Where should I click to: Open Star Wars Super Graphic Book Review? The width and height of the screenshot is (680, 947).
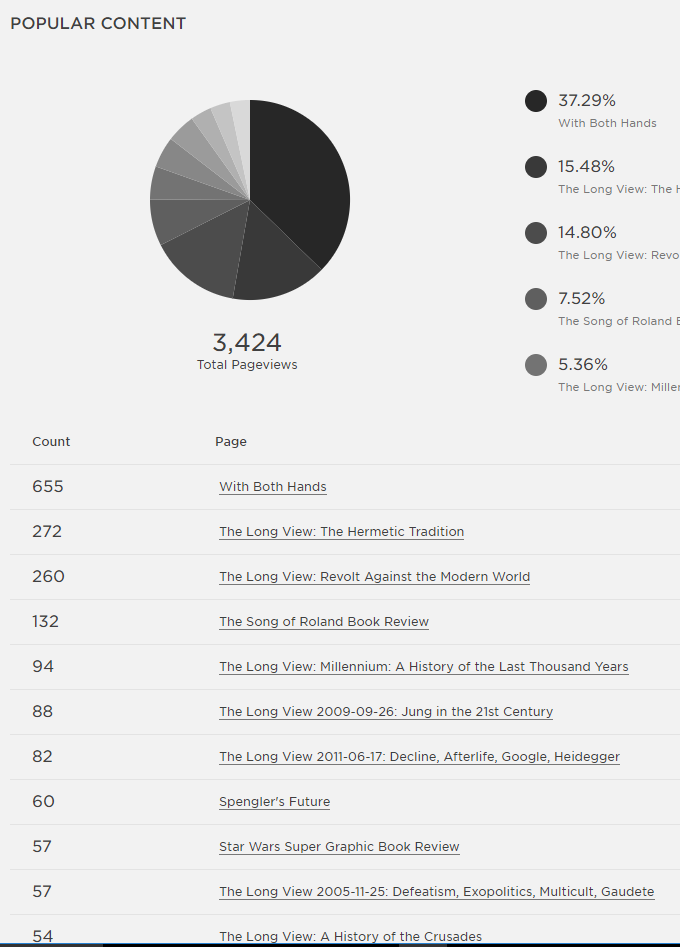[339, 846]
